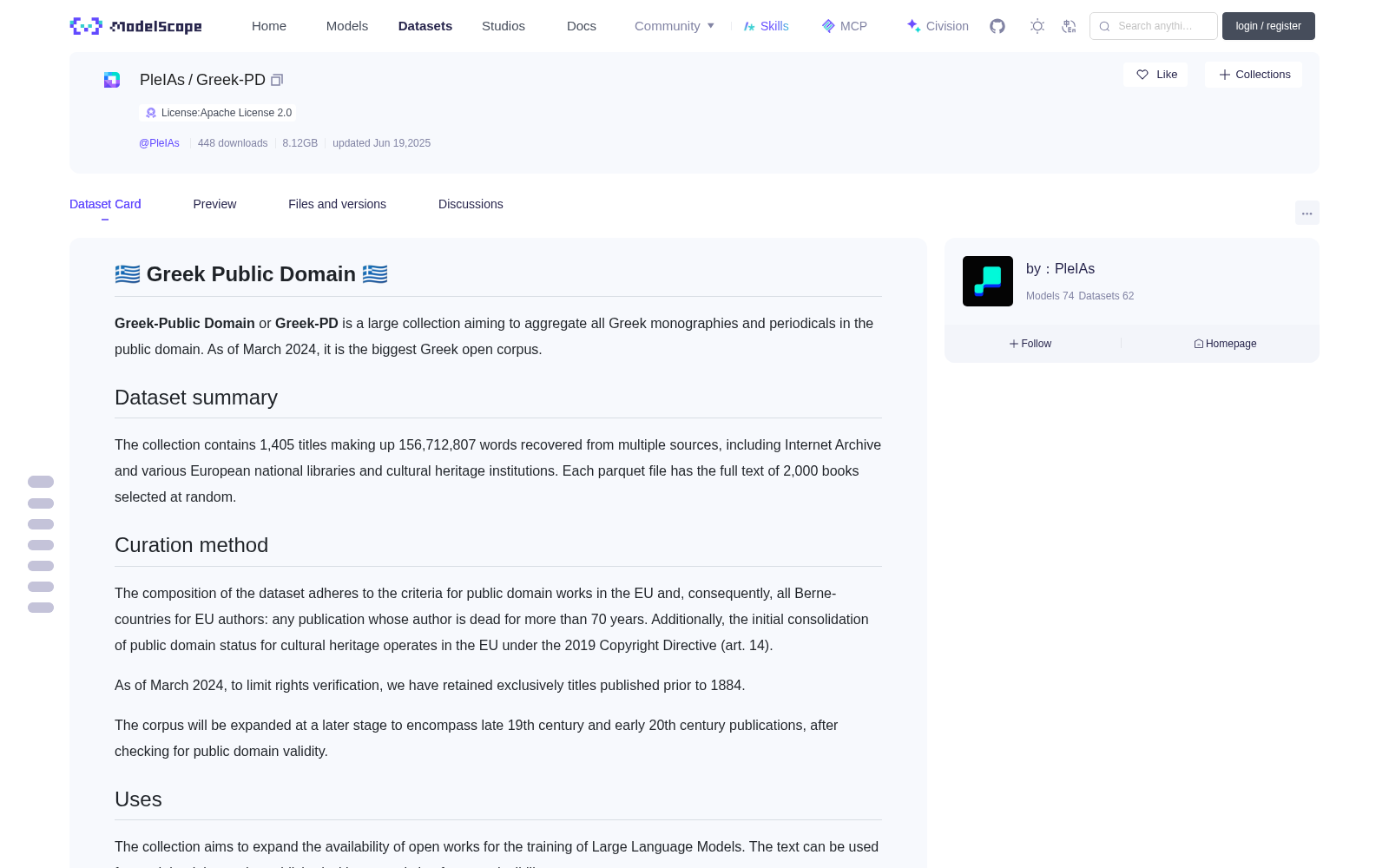Click the Greek Public Domain title
Image resolution: width=1389 pixels, height=868 pixels.
251,274
